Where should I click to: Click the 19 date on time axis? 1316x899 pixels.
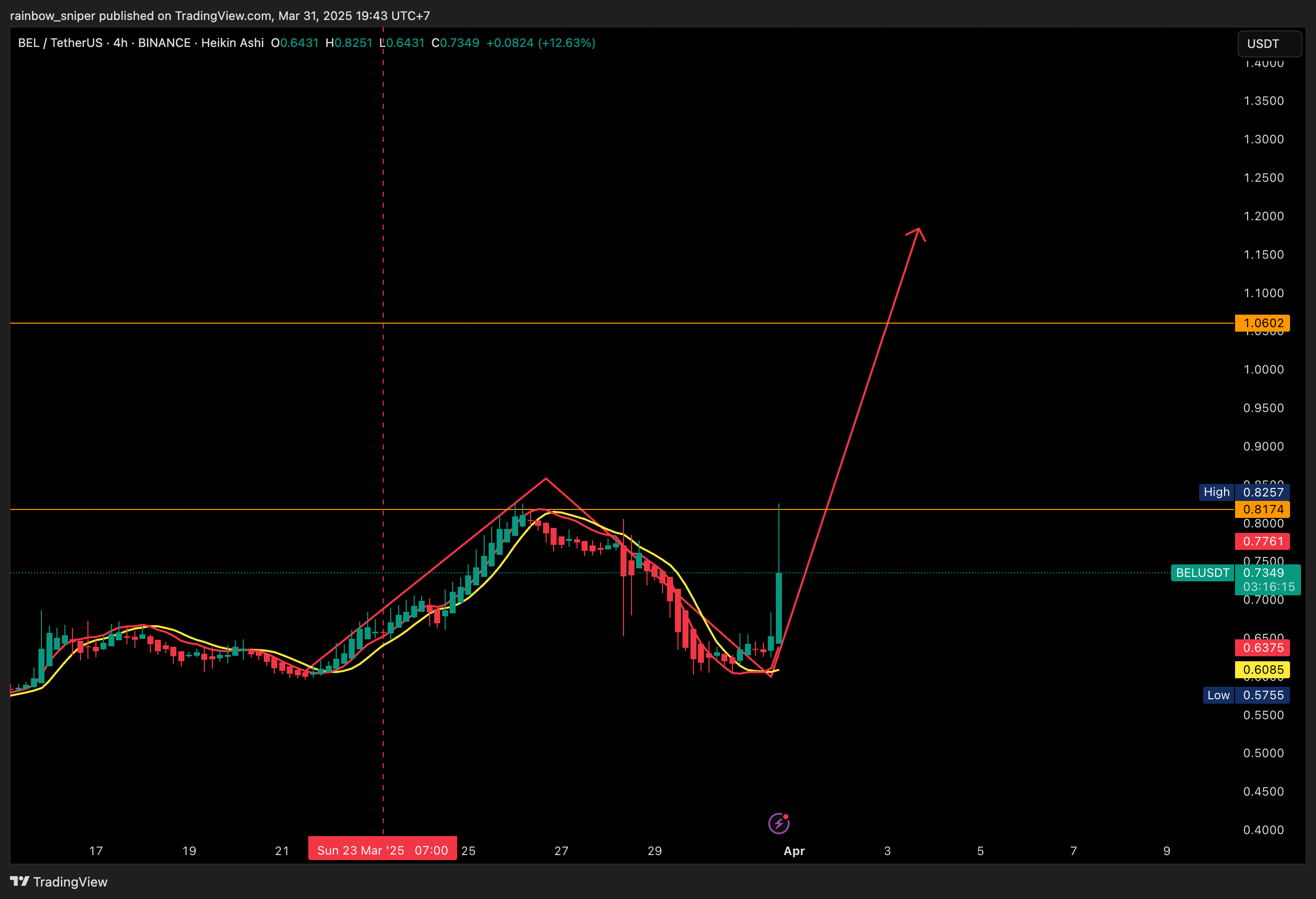pos(189,851)
